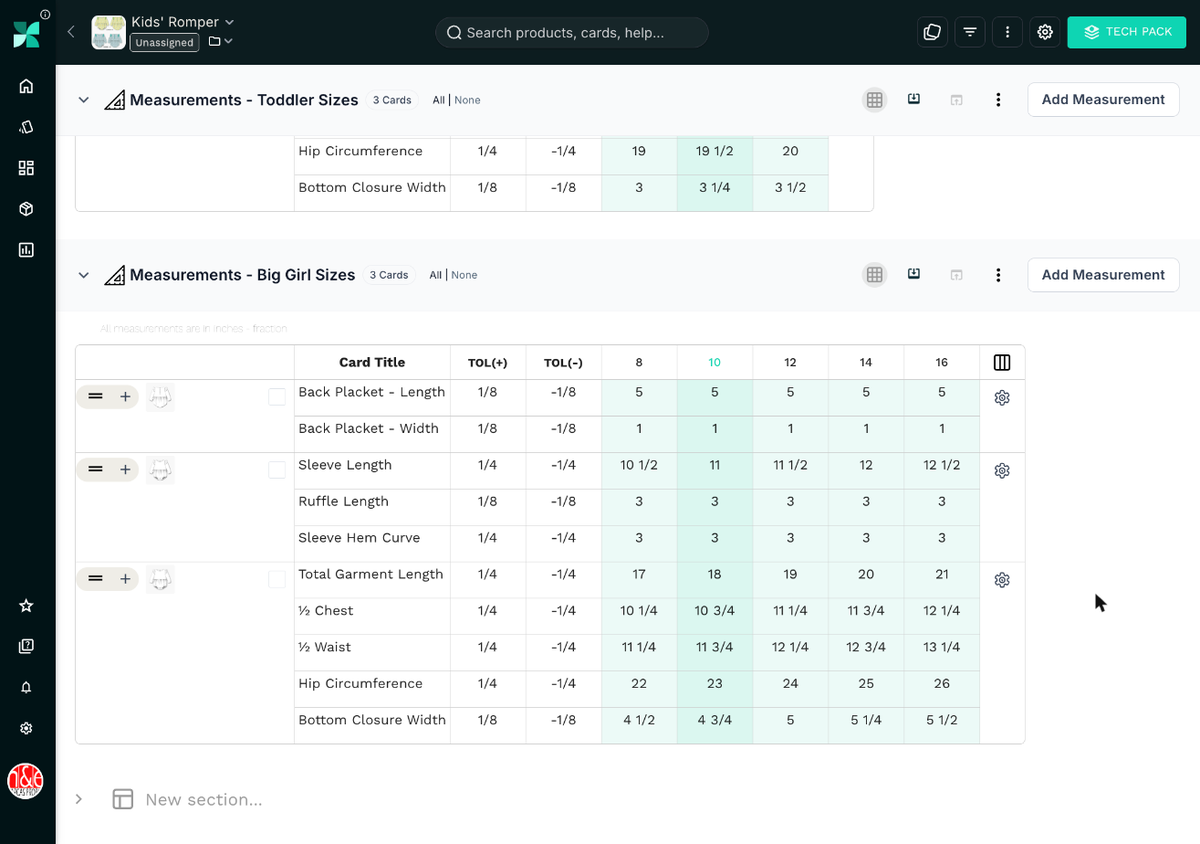1200x844 pixels.
Task: Check the Back Placket - Length card checkbox
Action: [277, 397]
